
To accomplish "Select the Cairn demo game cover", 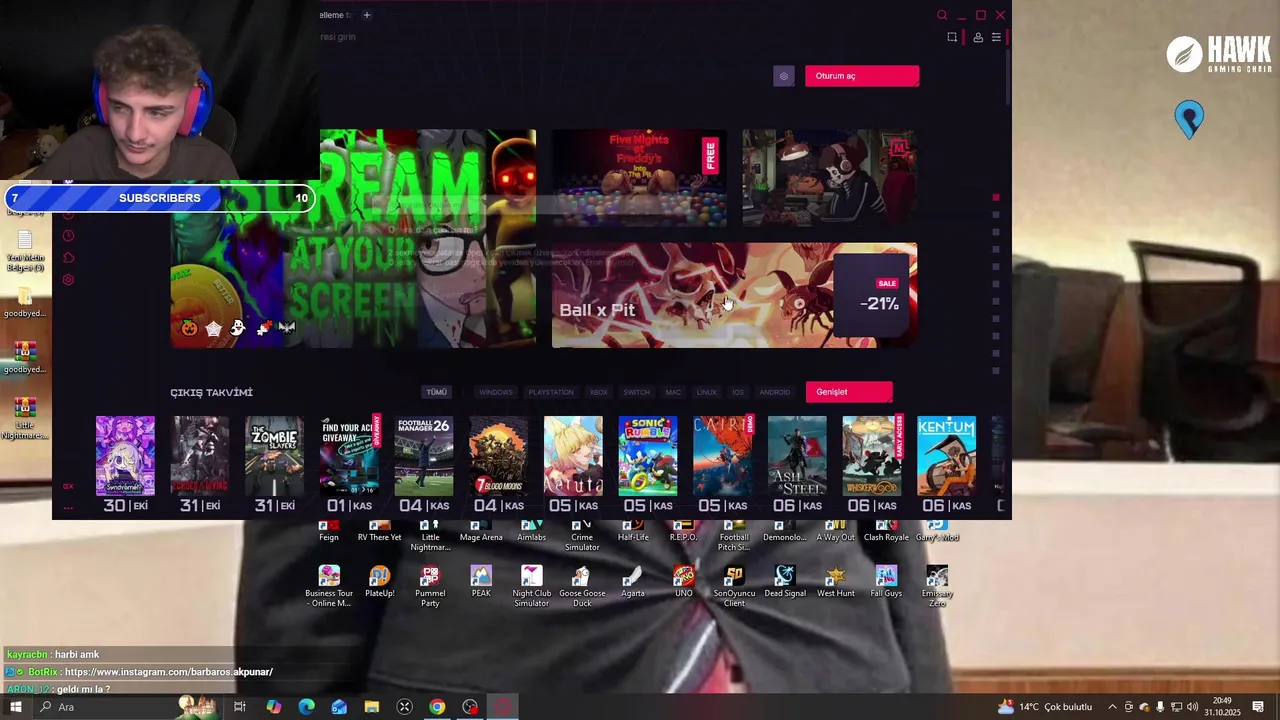I will (722, 456).
